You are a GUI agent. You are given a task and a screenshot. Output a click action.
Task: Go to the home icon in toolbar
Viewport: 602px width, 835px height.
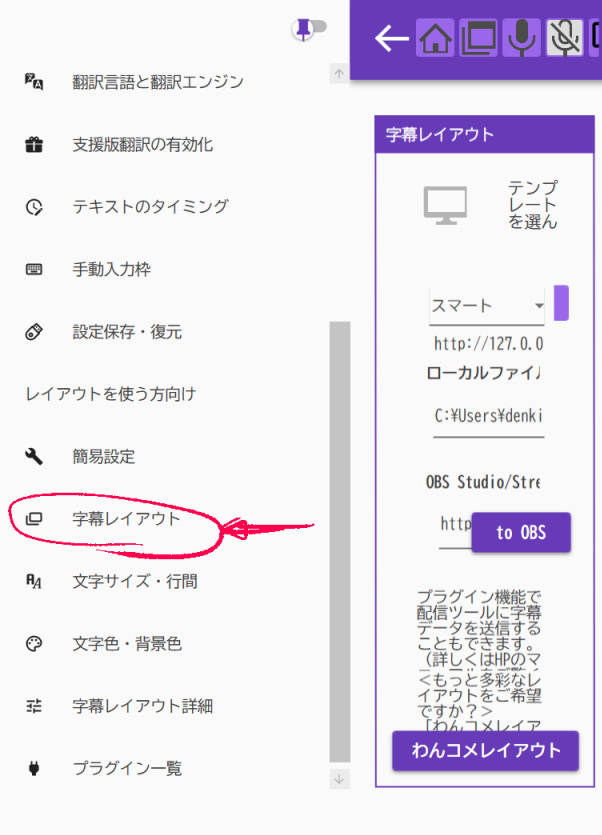tap(434, 39)
